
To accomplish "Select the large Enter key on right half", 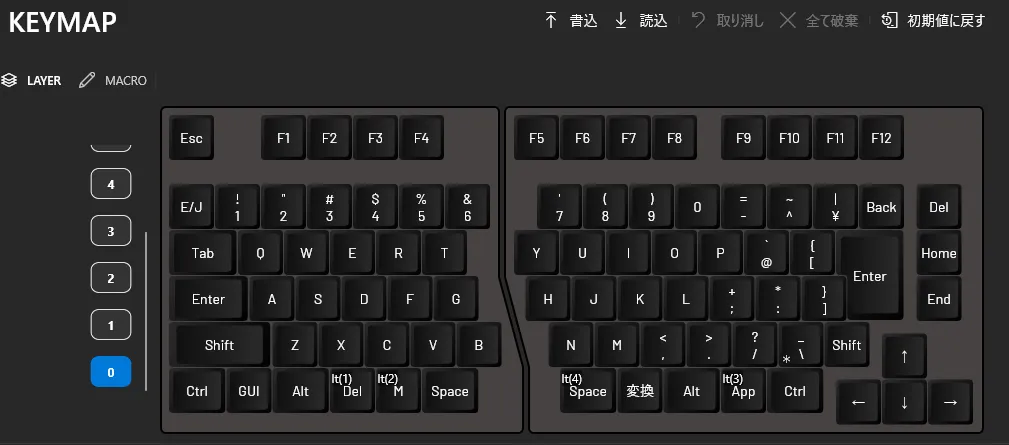I will pos(871,275).
